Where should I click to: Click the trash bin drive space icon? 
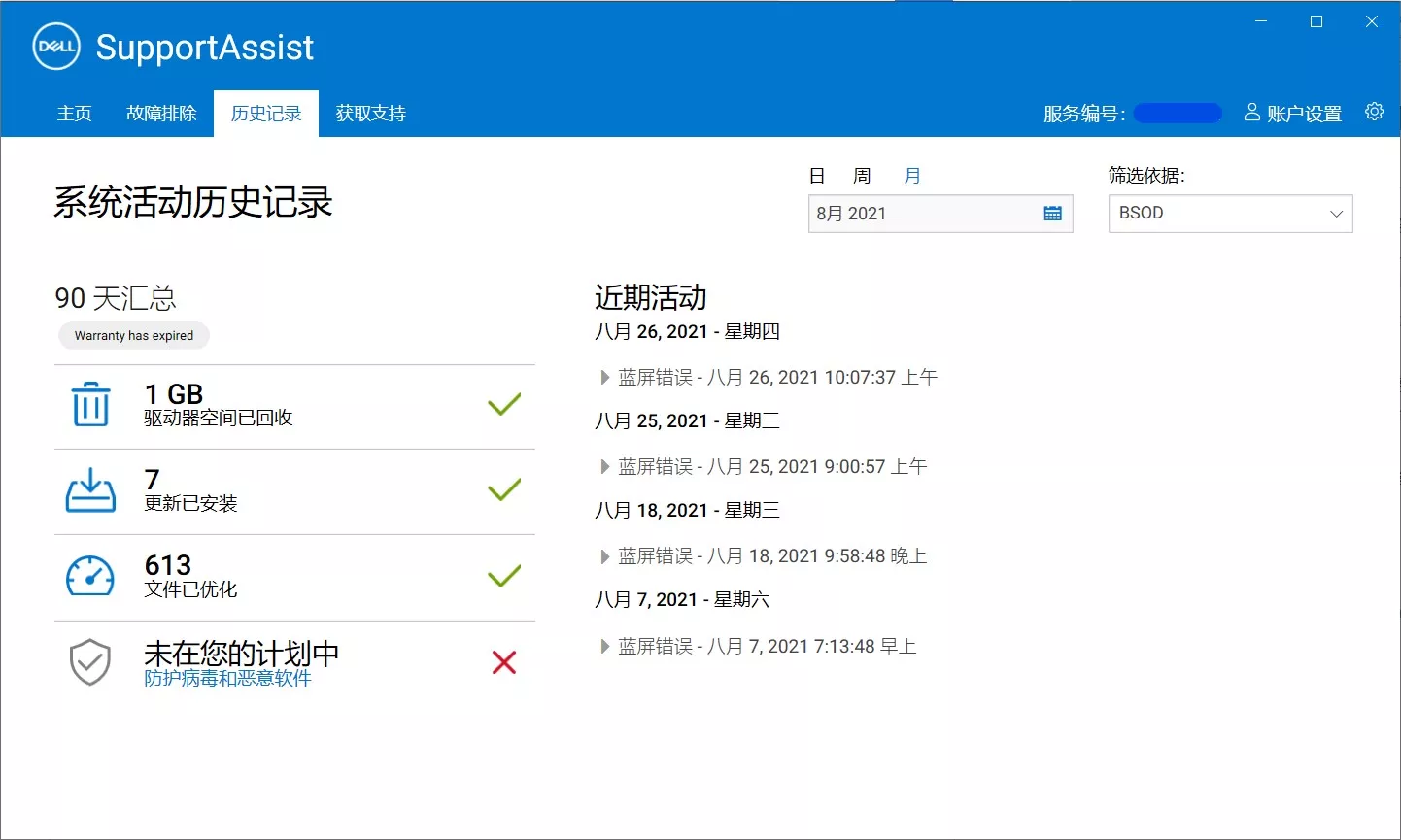pos(90,404)
